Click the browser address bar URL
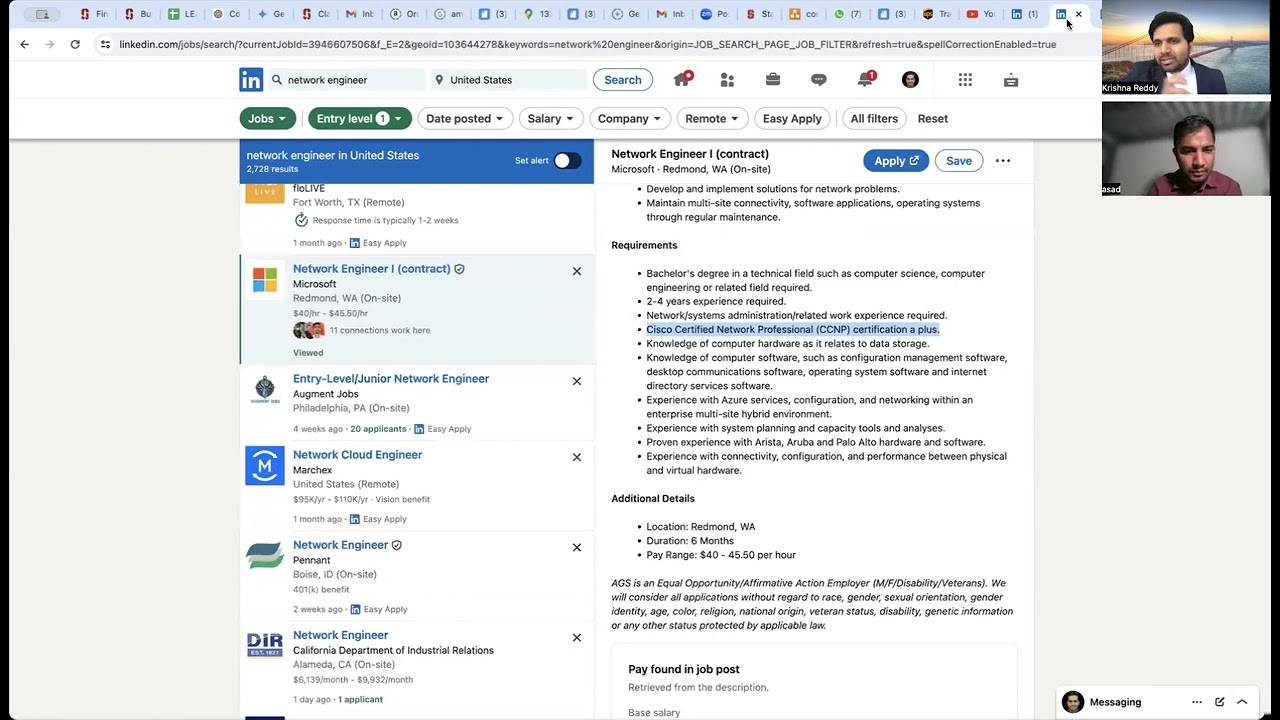The height and width of the screenshot is (720, 1280). click(587, 44)
